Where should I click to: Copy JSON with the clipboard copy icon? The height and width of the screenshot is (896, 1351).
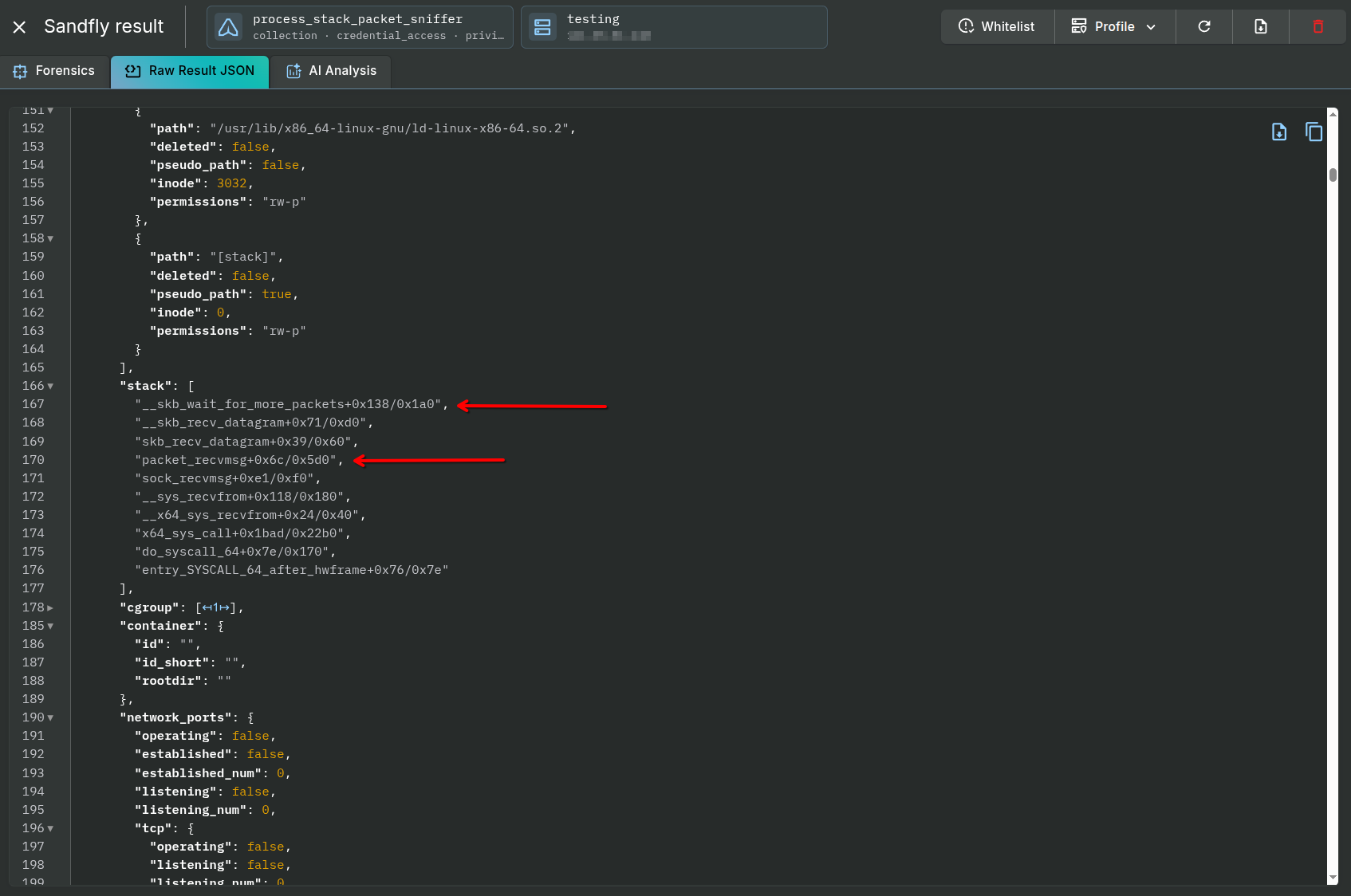(x=1314, y=132)
